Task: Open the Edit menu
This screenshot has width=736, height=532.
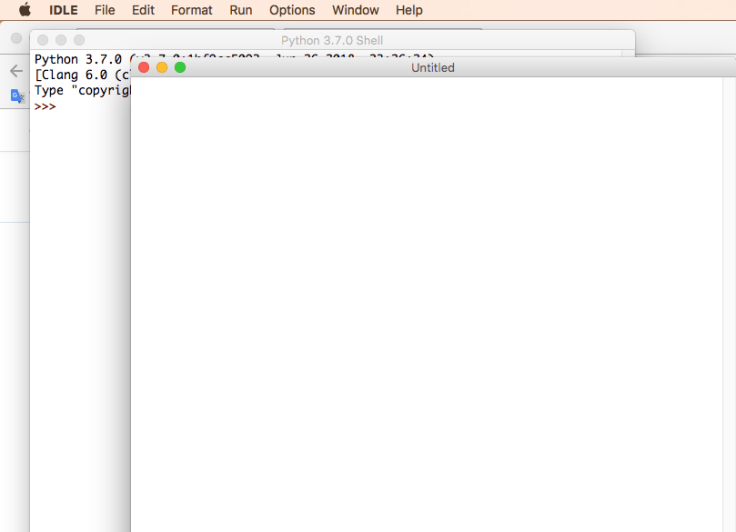Action: (143, 10)
